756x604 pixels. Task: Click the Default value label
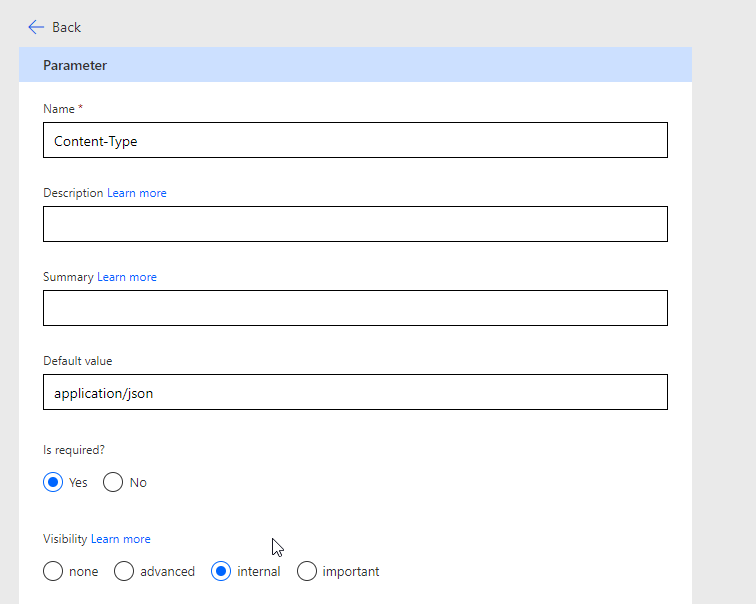click(77, 361)
